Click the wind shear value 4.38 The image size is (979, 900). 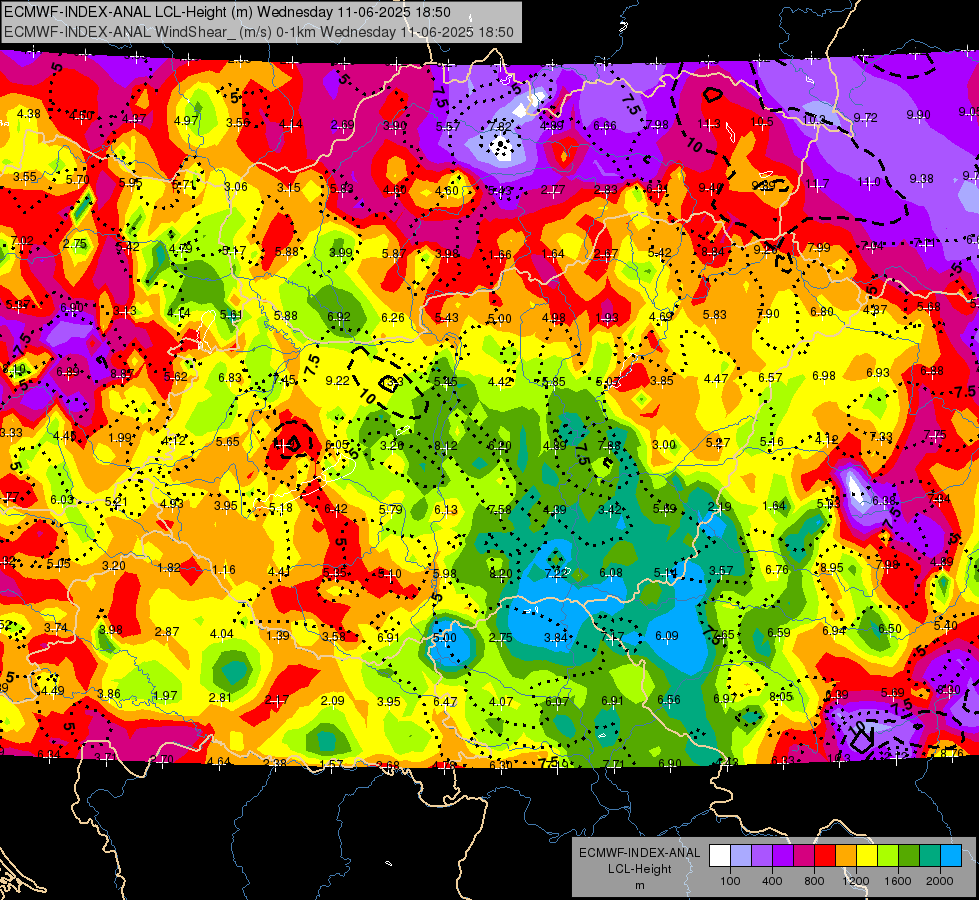tap(29, 114)
